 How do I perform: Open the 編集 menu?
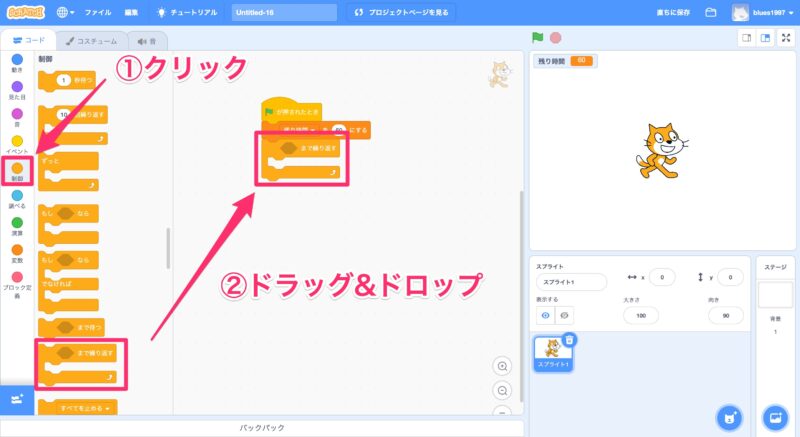[x=132, y=13]
